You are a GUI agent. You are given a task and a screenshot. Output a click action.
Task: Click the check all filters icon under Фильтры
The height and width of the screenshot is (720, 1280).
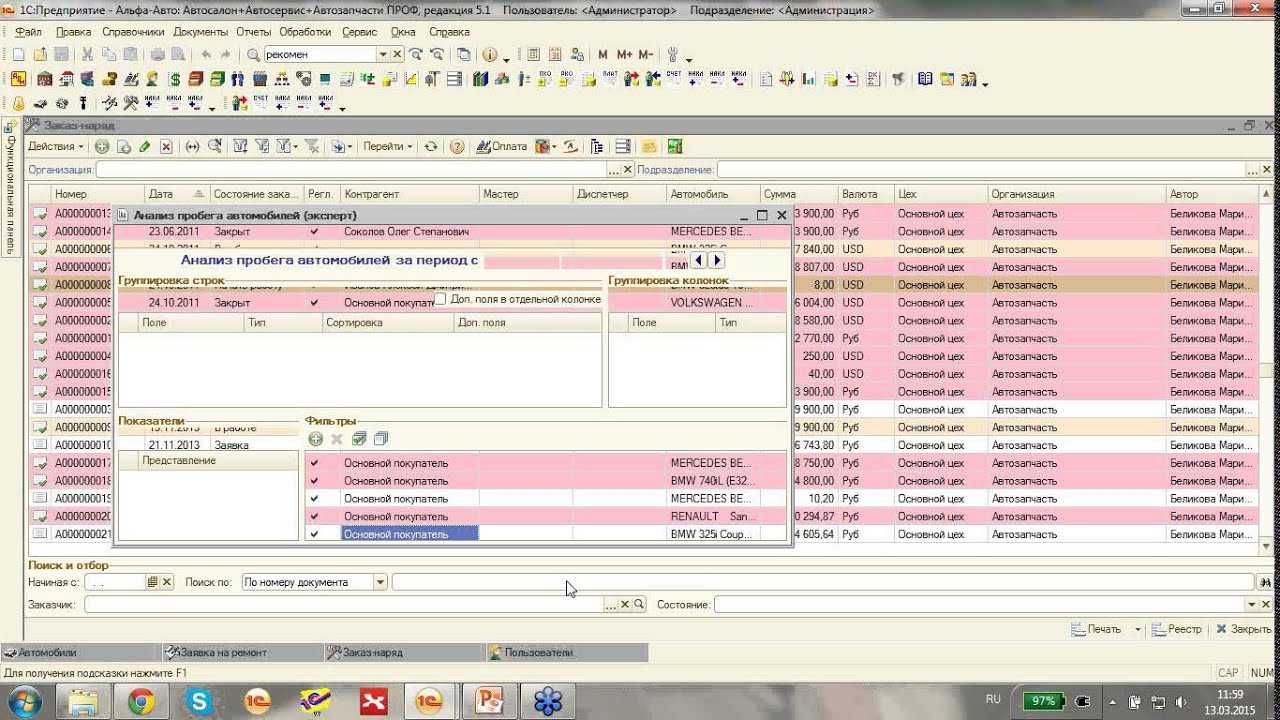(359, 439)
